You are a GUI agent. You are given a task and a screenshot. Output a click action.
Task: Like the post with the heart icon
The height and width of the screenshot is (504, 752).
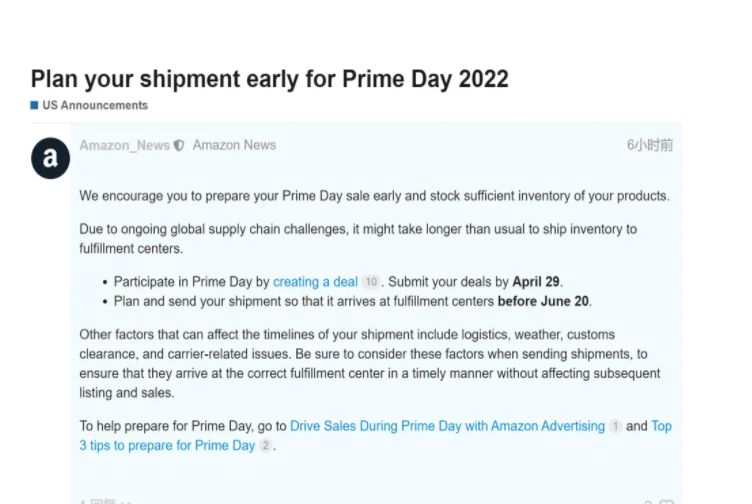(x=667, y=502)
